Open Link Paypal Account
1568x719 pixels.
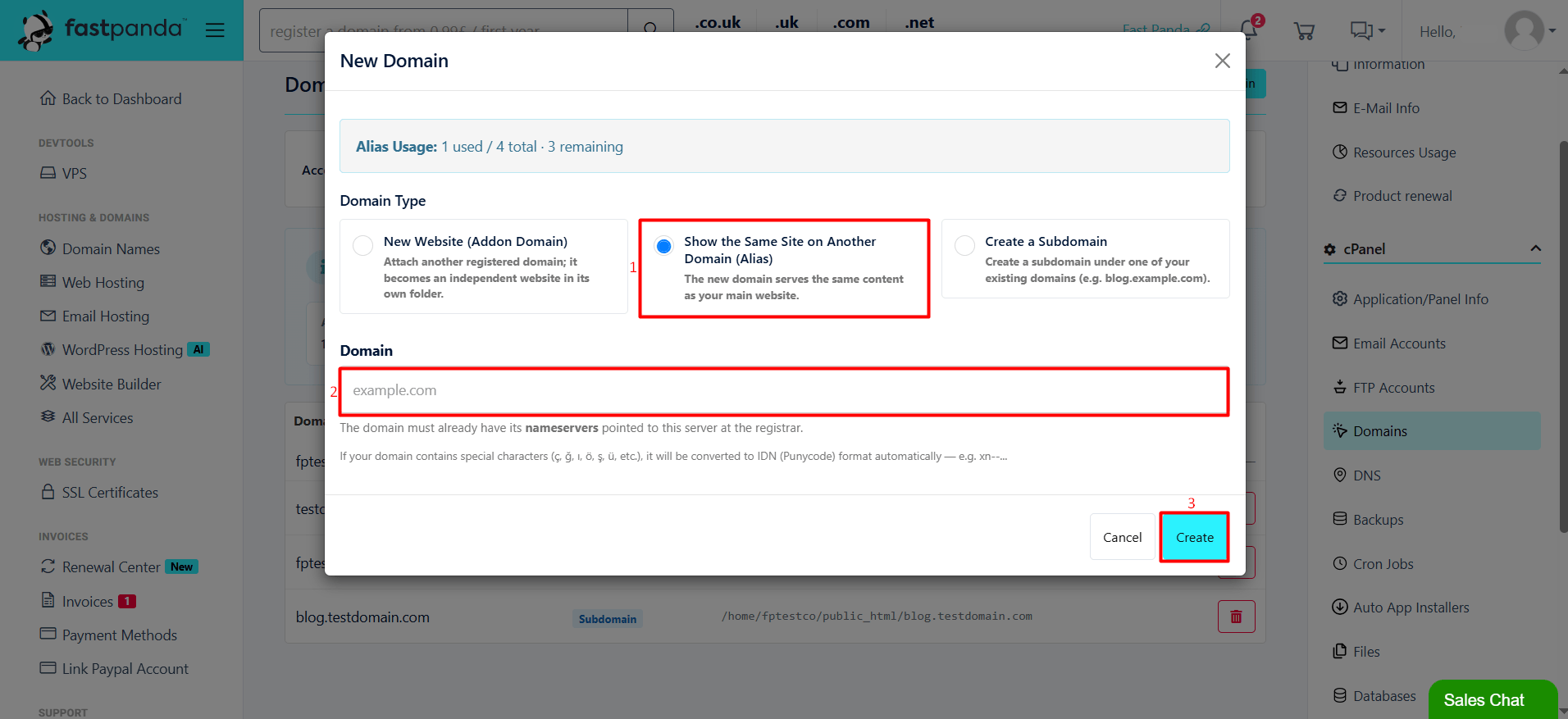[114, 668]
